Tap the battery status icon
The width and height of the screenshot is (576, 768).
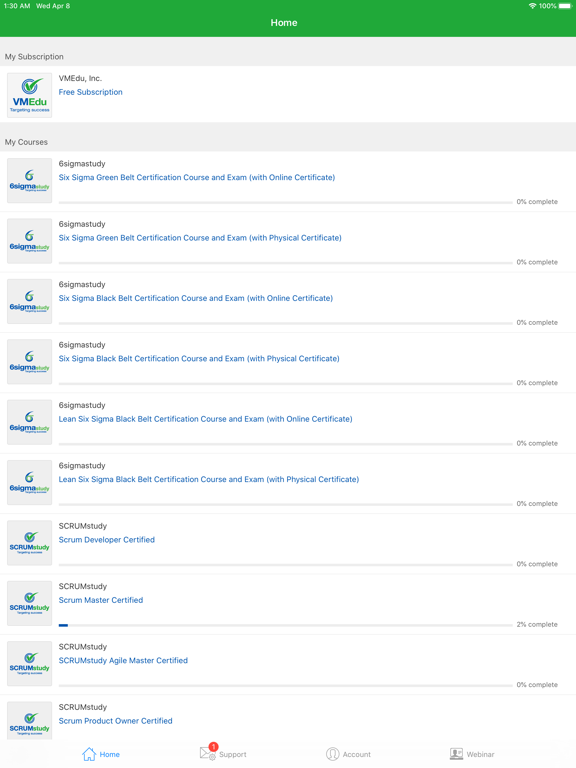tap(565, 6)
